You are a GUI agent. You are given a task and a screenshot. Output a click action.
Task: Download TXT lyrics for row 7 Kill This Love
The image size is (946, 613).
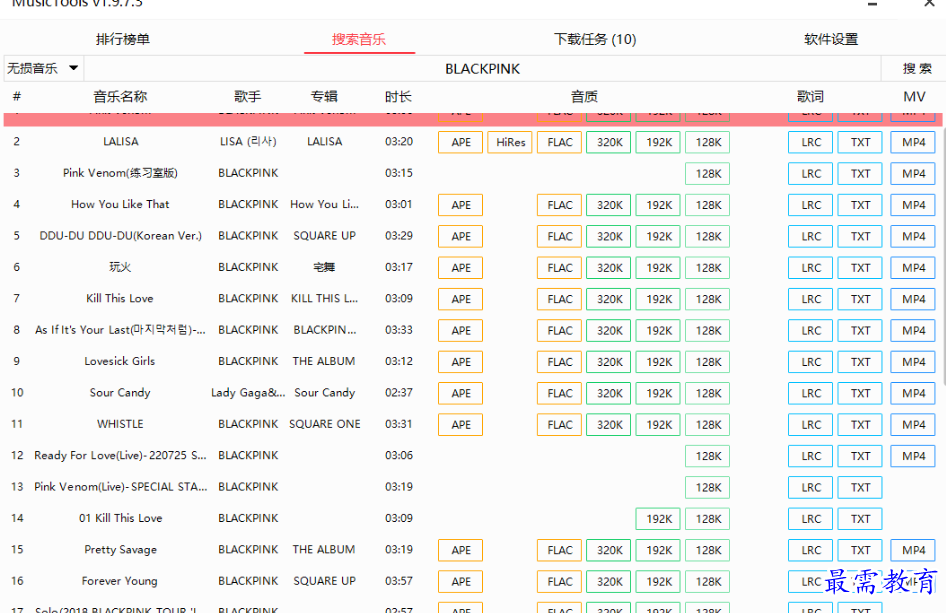tap(860, 299)
